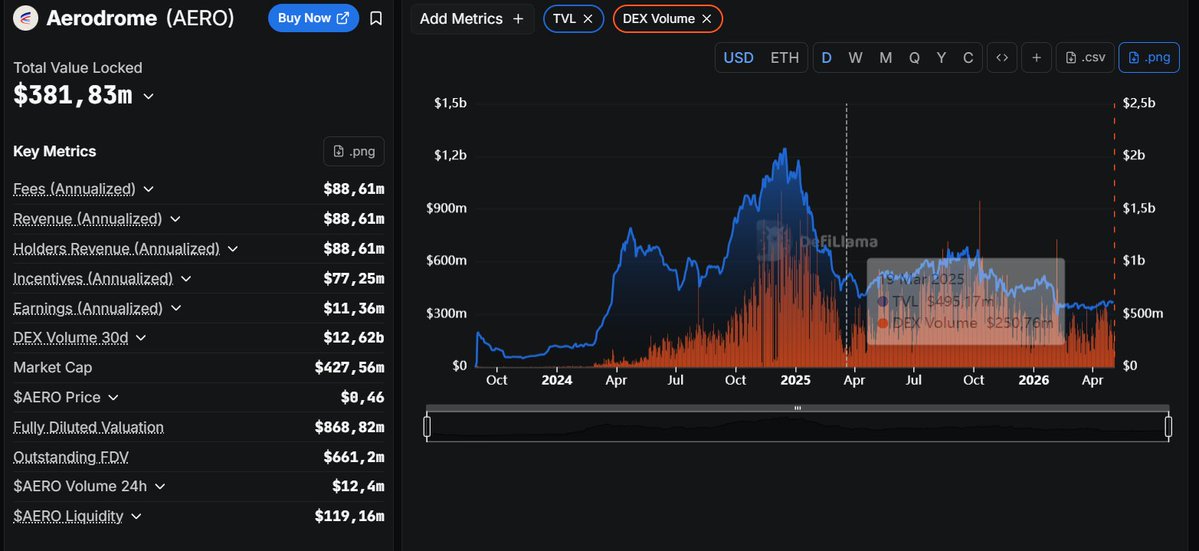Select the weekly (W) interval
Viewport: 1199px width, 551px height.
(856, 58)
